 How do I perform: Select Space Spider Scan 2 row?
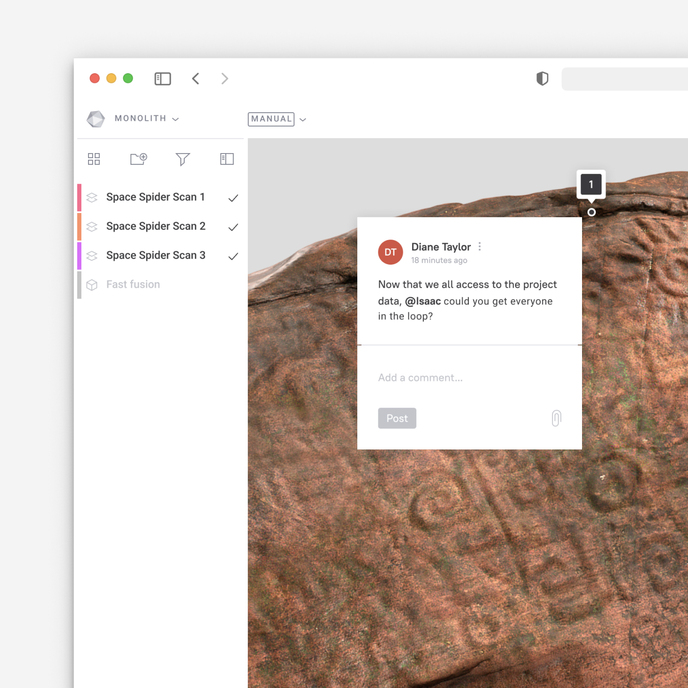pyautogui.click(x=160, y=226)
